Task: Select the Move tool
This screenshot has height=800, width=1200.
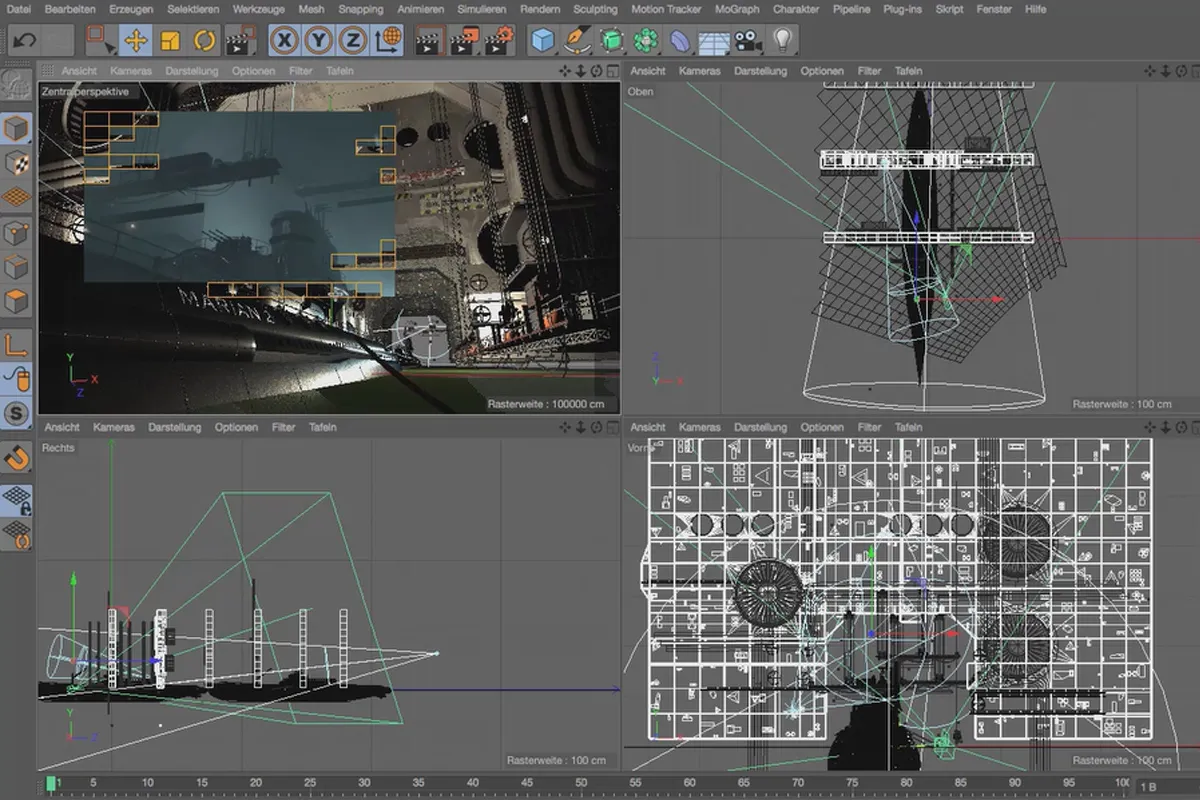Action: click(136, 40)
